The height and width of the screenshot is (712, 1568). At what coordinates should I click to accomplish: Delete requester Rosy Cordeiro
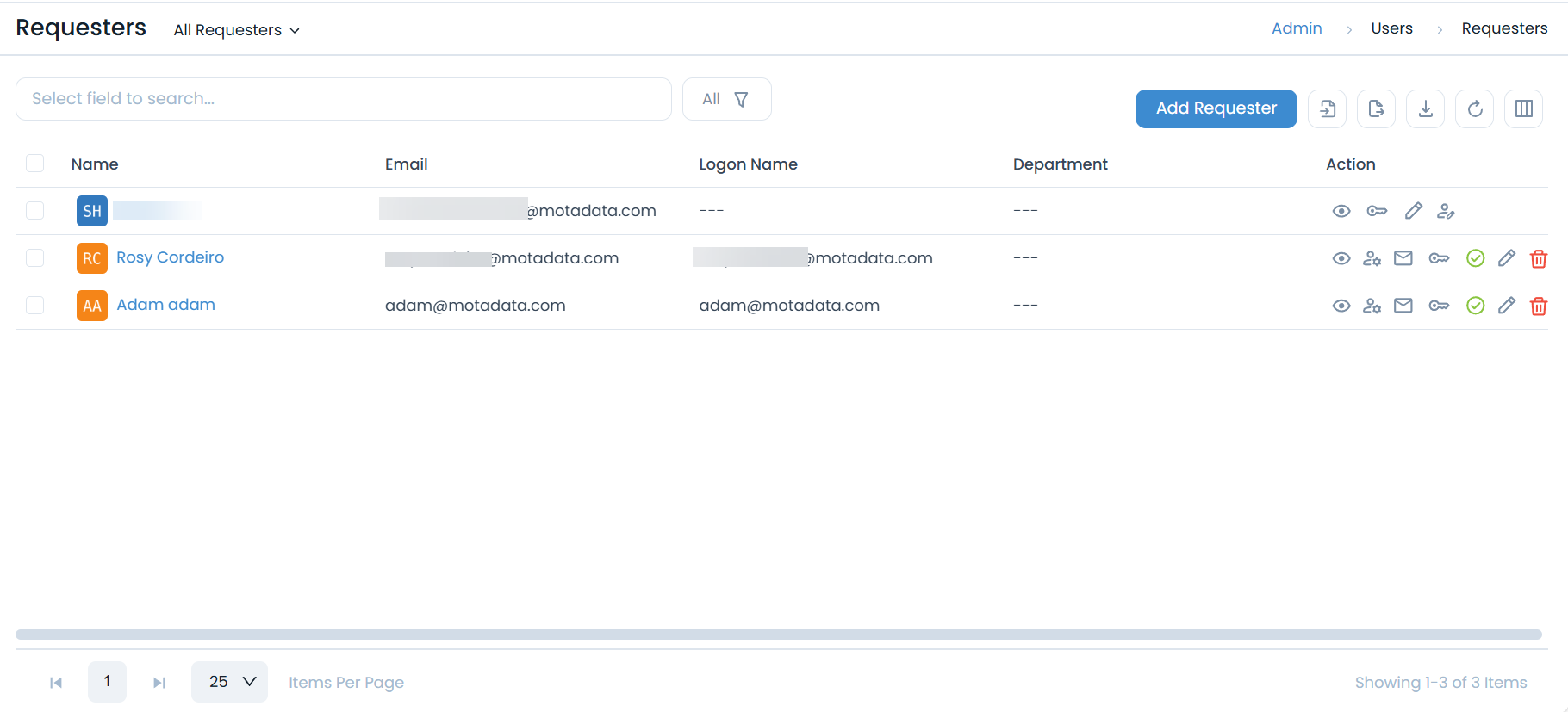pos(1538,258)
